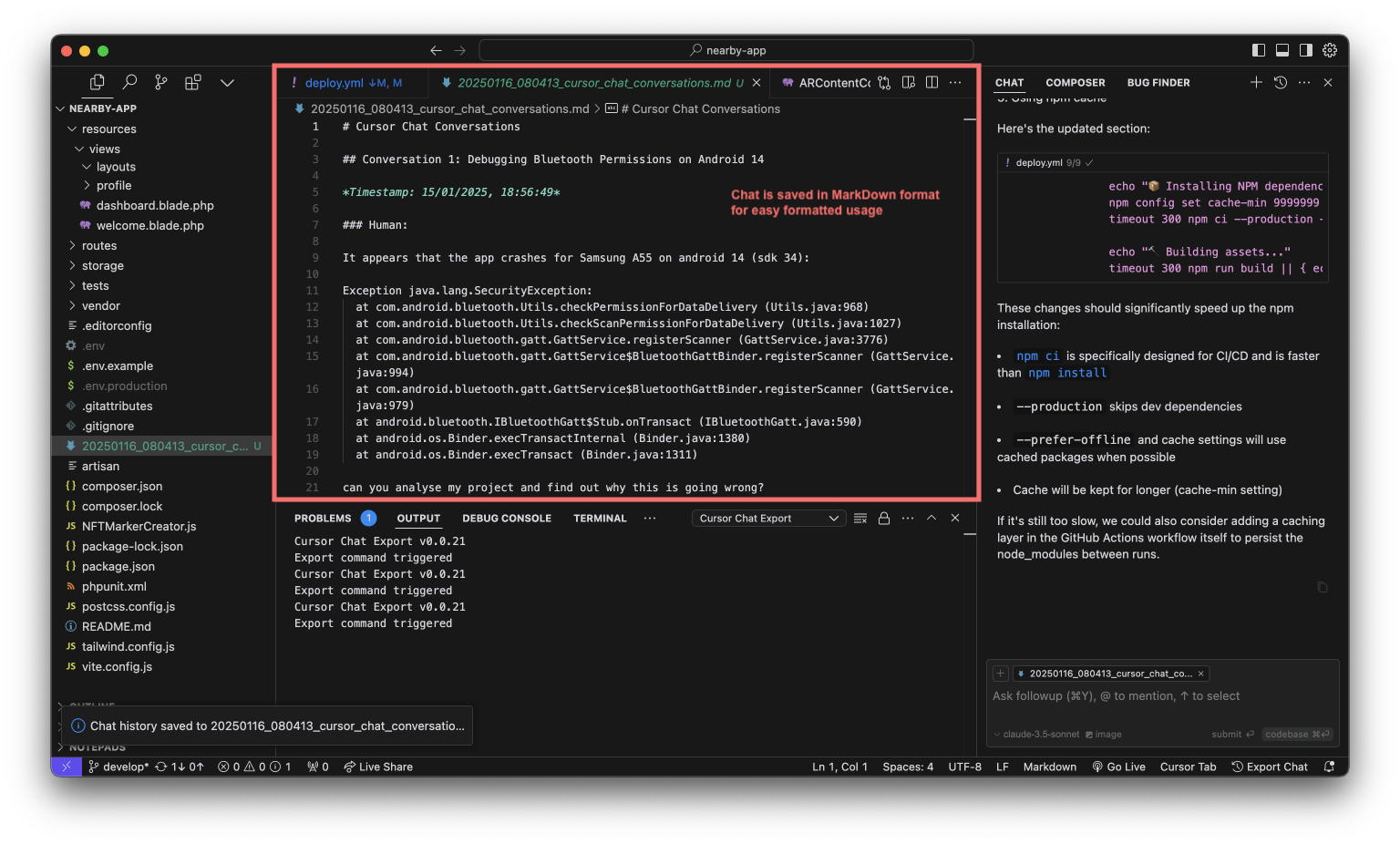Add context with plus button in chat input

[1001, 674]
